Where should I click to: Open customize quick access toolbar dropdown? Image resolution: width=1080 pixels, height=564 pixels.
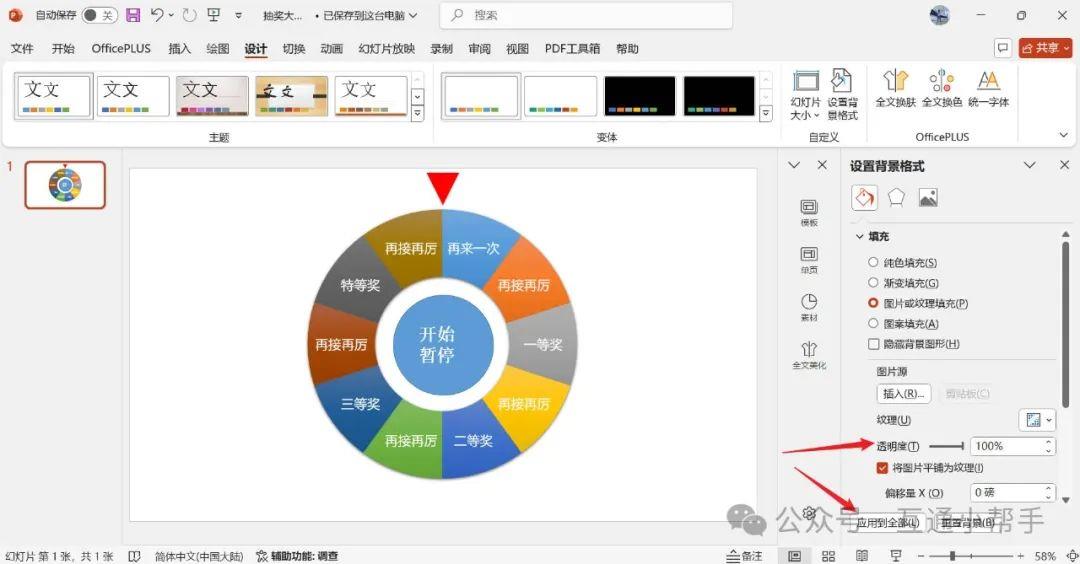(238, 14)
